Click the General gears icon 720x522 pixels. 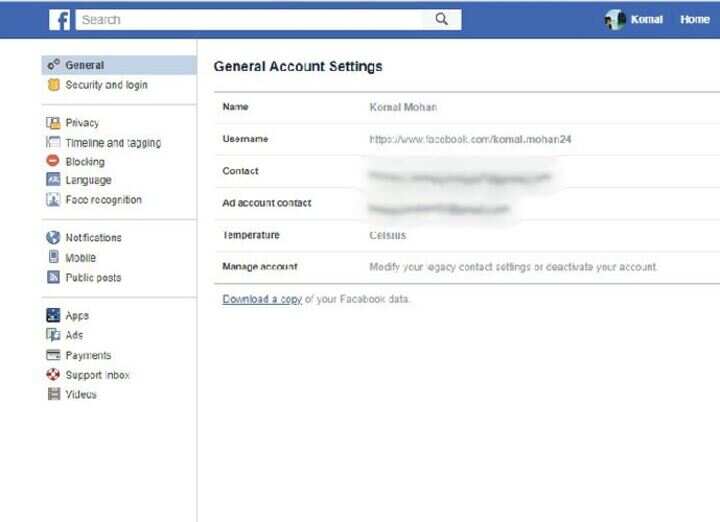click(x=54, y=65)
